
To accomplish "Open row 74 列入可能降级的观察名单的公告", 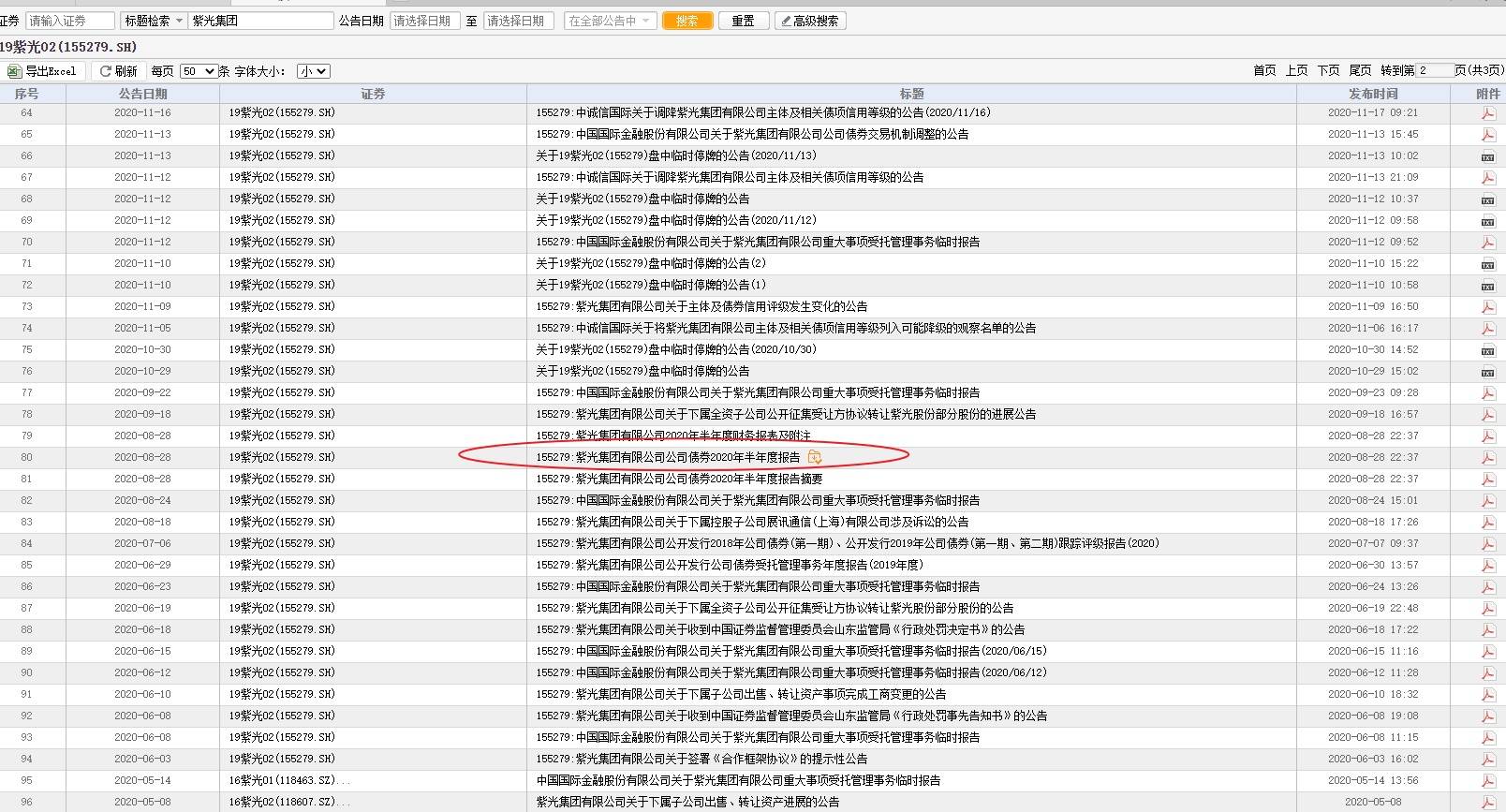I will click(x=786, y=329).
